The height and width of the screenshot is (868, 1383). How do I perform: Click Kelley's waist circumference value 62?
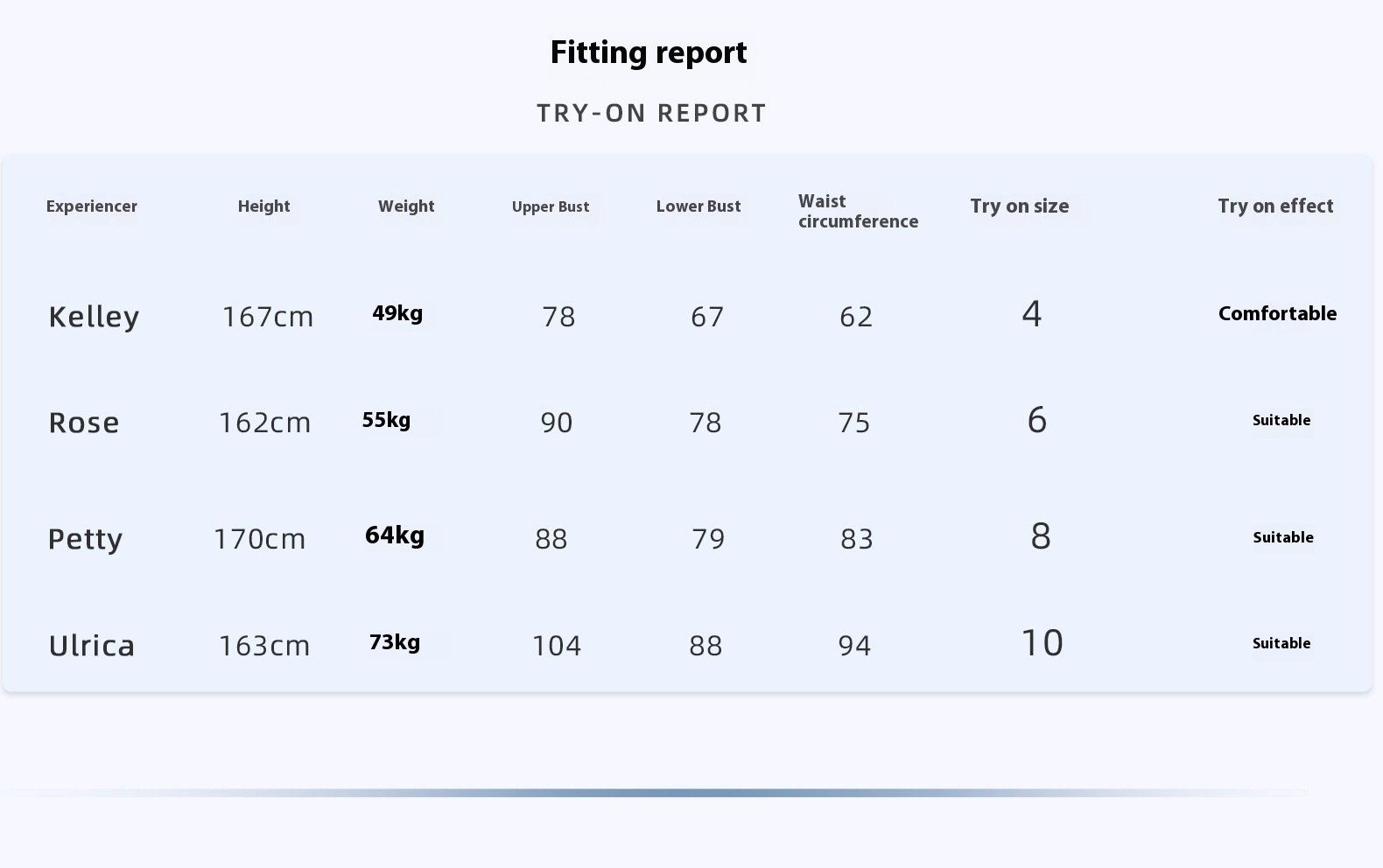[x=856, y=317]
